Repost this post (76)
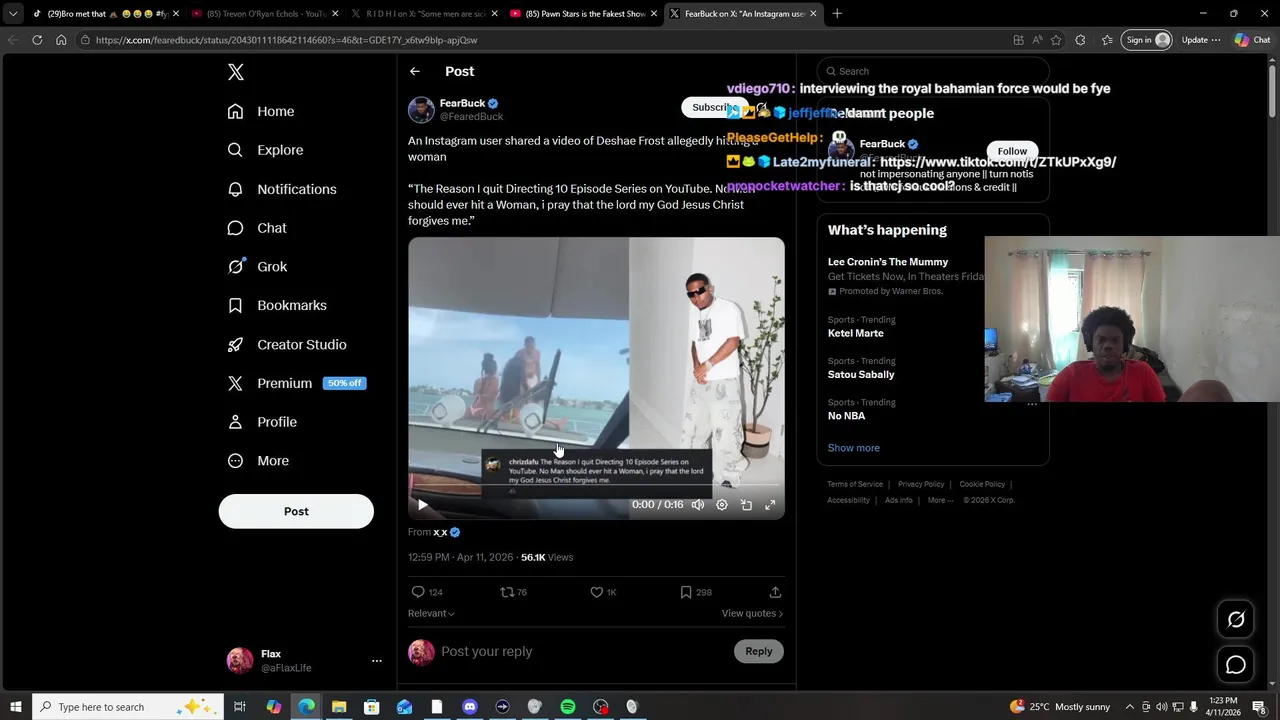This screenshot has width=1280, height=720. [x=514, y=592]
